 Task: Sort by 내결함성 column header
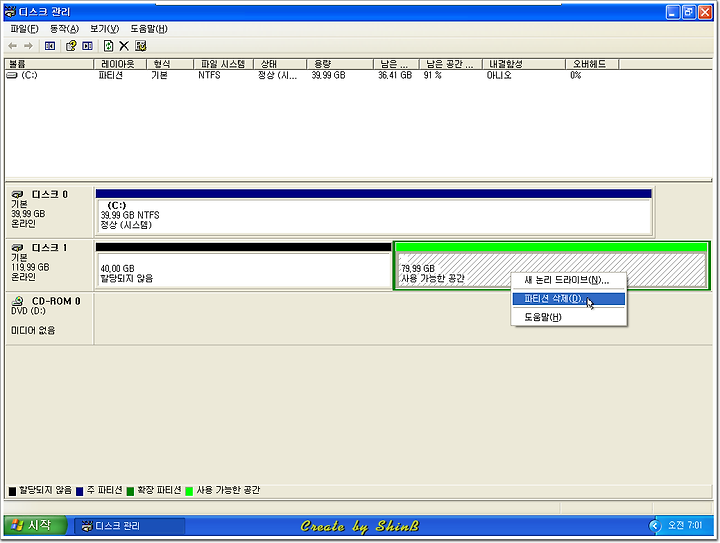tap(523, 64)
